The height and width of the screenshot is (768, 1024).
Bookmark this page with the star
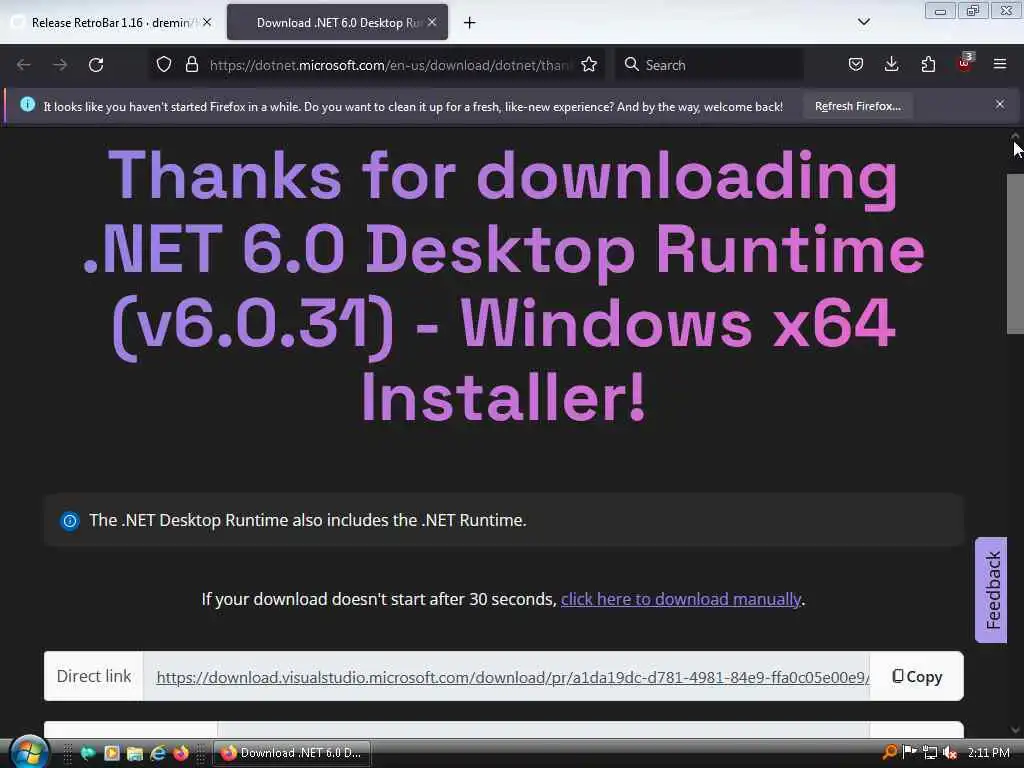point(589,65)
